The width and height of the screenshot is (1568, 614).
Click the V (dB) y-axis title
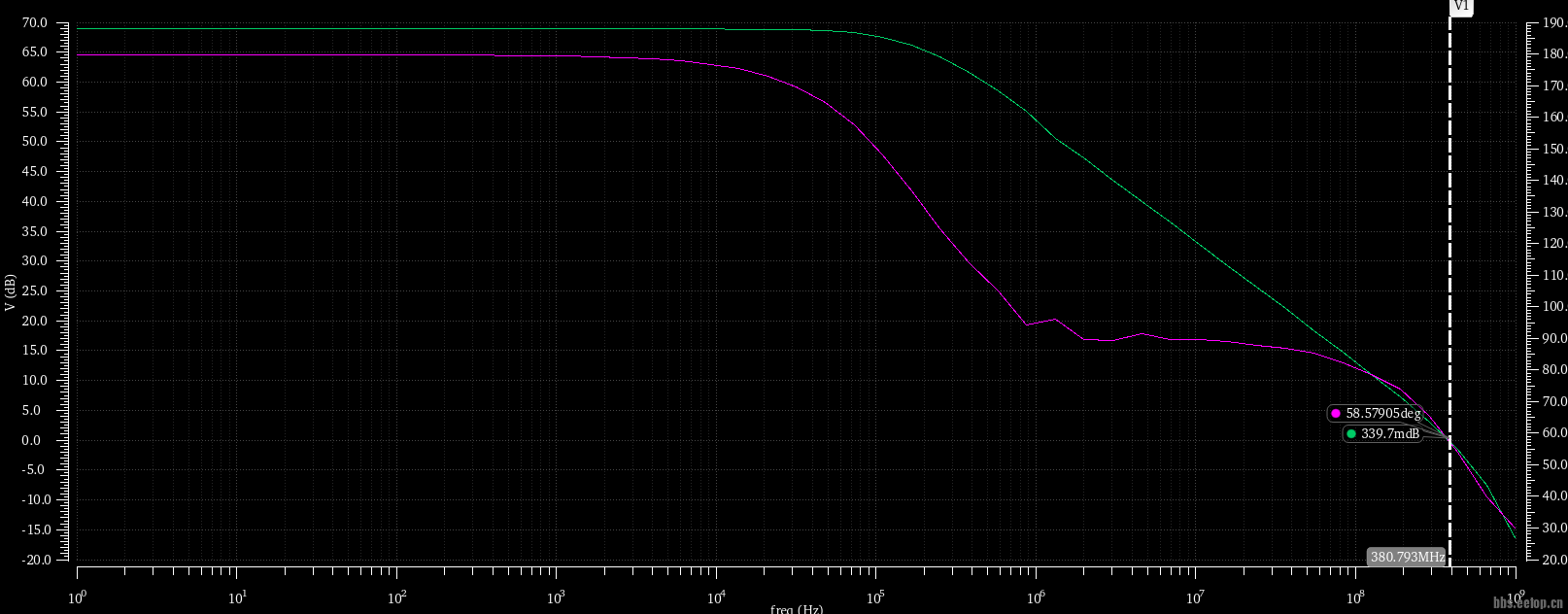tap(10, 291)
